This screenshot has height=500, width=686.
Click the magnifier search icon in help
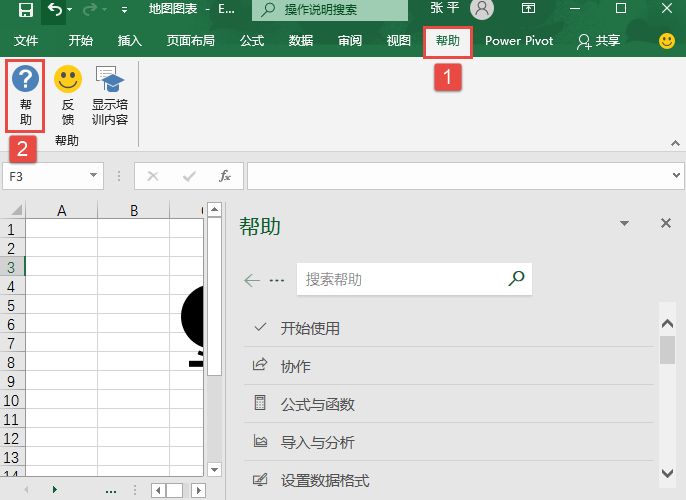[x=517, y=278]
